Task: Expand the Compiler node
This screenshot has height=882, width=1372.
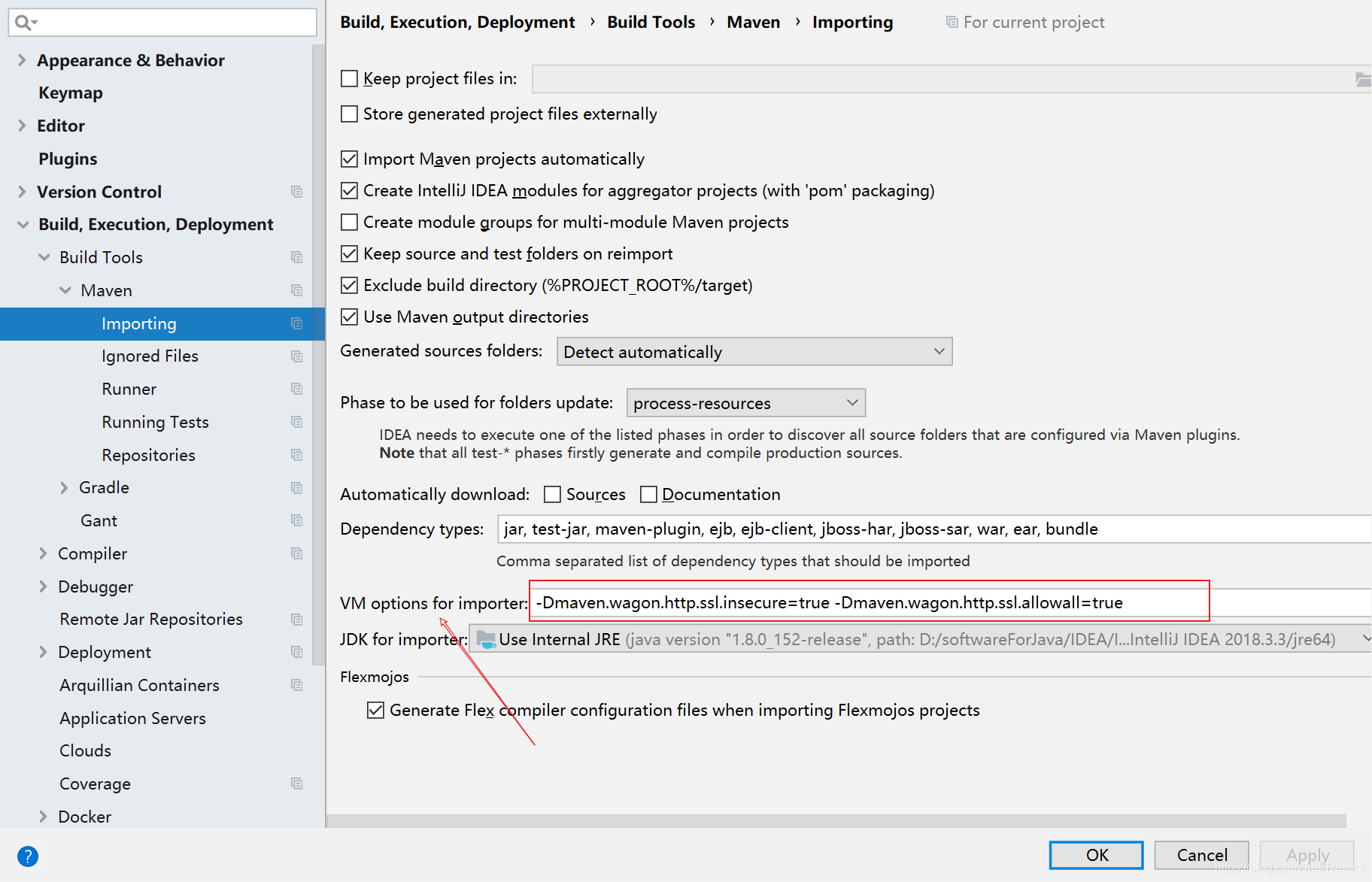Action: click(43, 553)
